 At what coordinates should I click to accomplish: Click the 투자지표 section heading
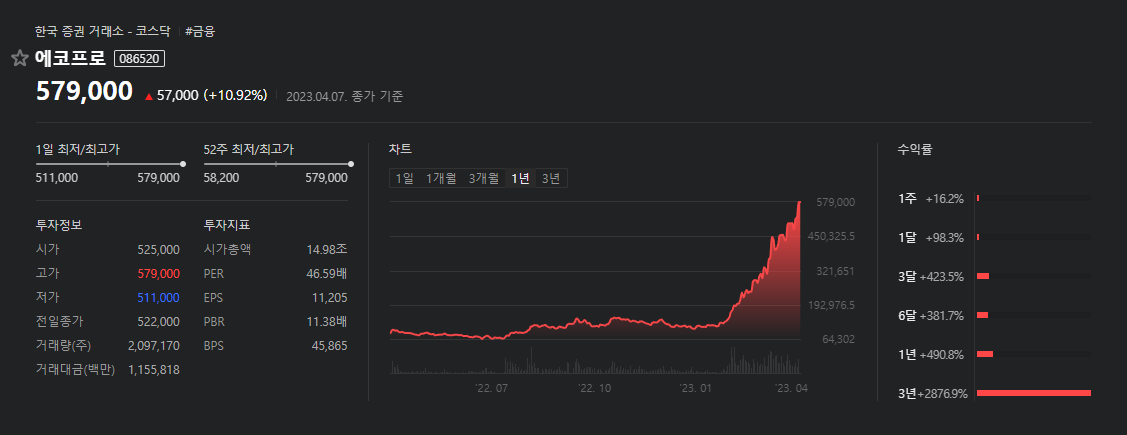tap(227, 225)
